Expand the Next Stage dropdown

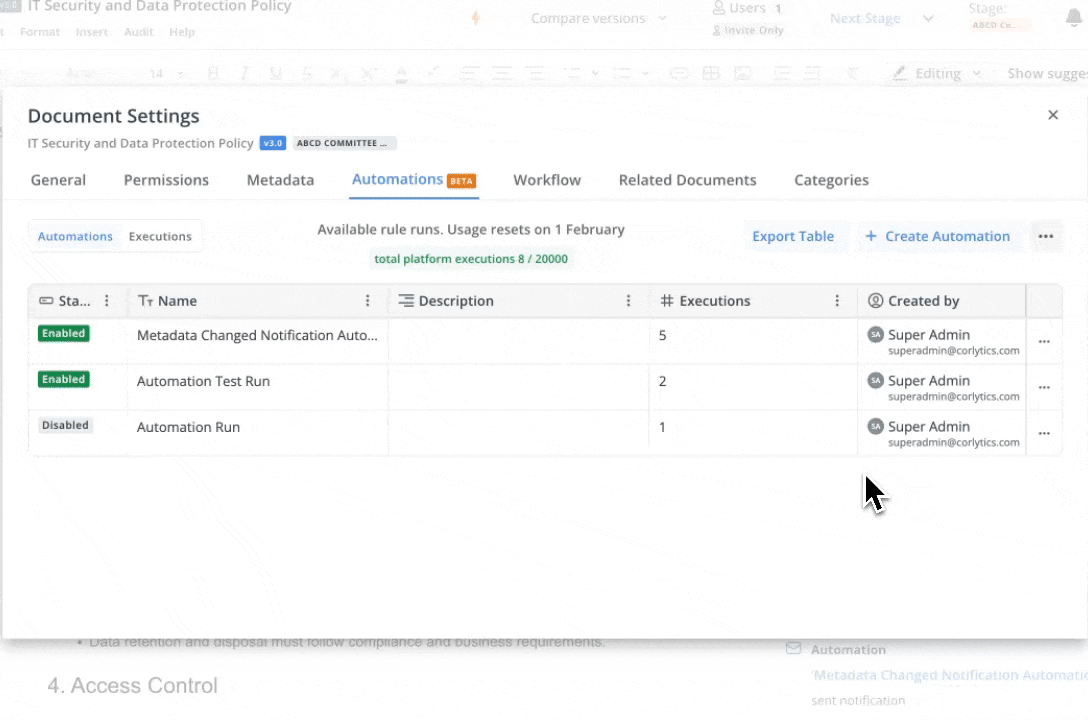(x=880, y=18)
